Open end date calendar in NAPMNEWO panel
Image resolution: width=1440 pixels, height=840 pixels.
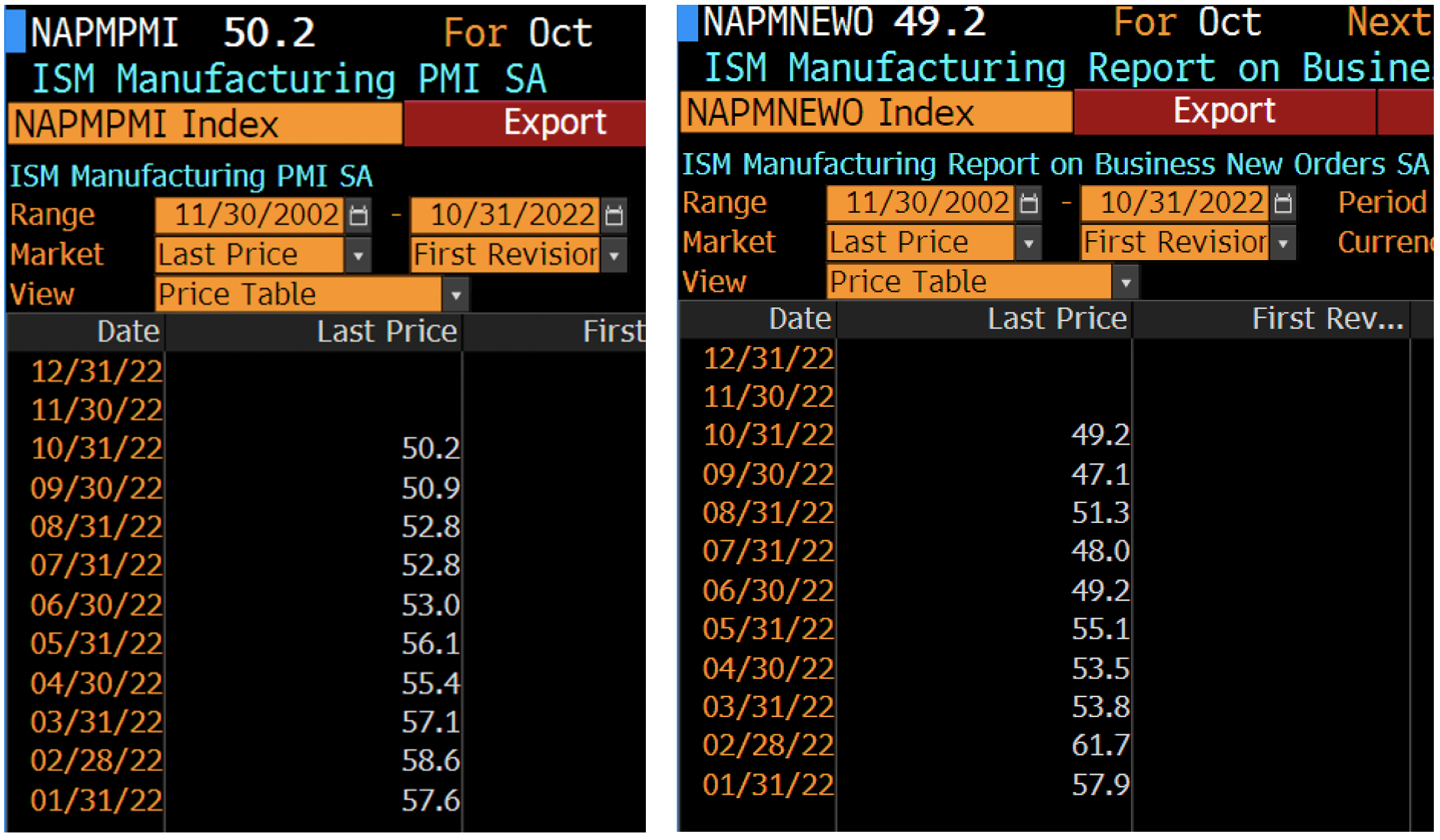point(1284,203)
